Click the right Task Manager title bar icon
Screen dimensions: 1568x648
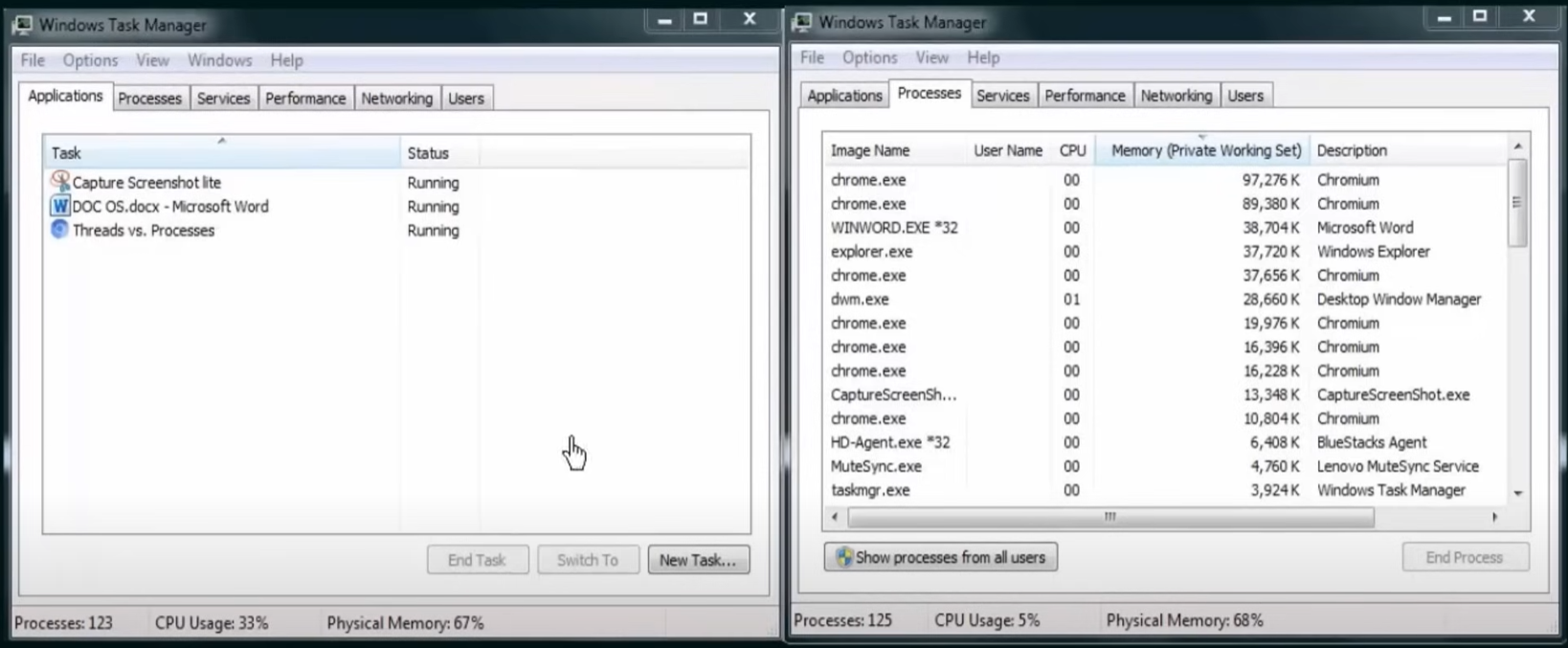coord(802,22)
